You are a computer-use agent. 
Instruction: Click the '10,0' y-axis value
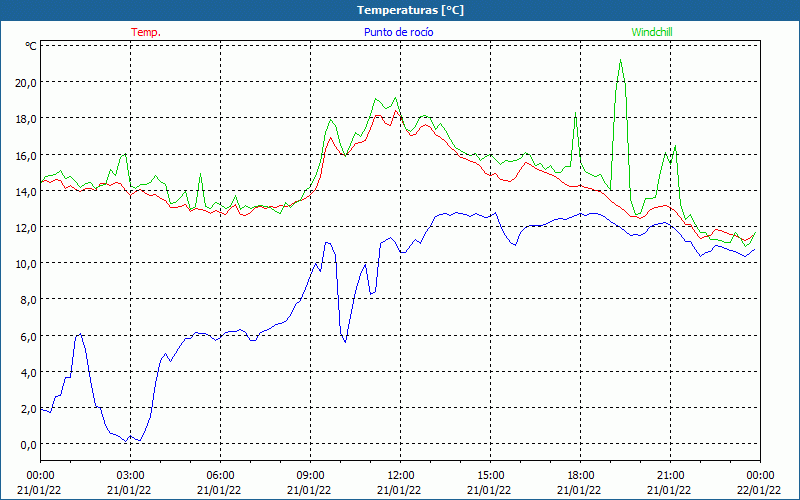coord(26,264)
